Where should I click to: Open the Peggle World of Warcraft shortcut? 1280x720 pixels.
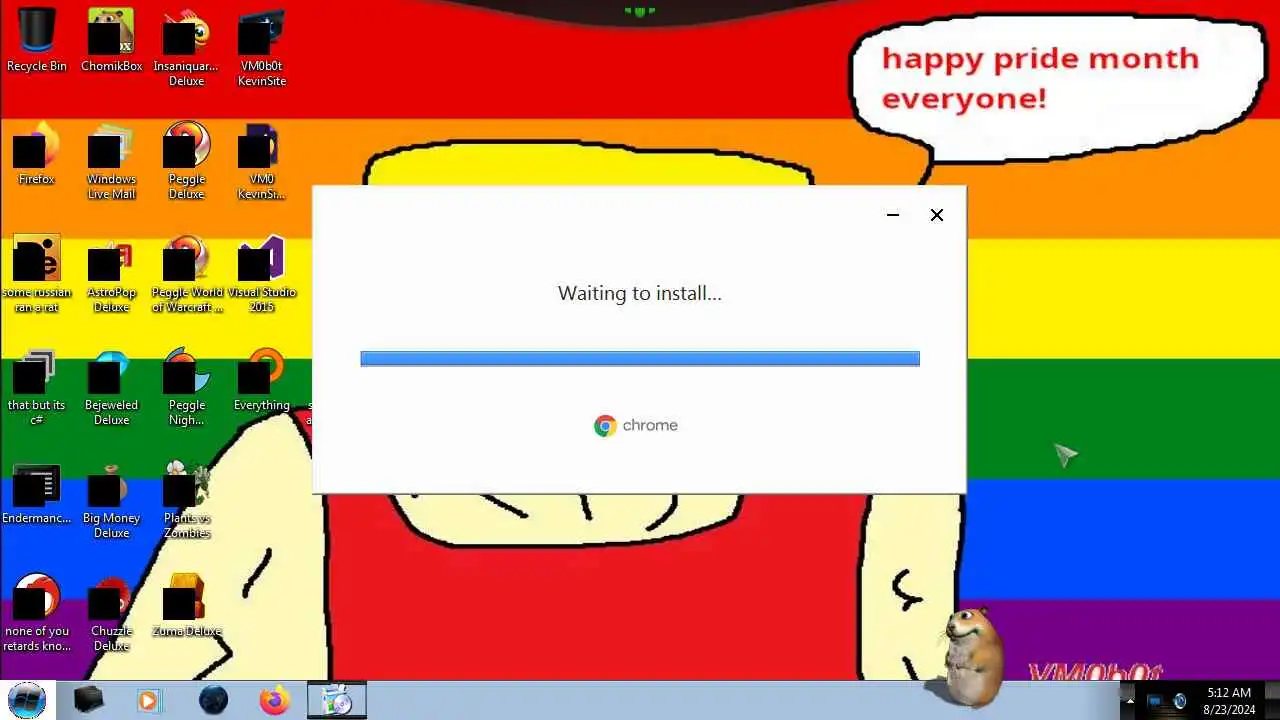[x=186, y=273]
